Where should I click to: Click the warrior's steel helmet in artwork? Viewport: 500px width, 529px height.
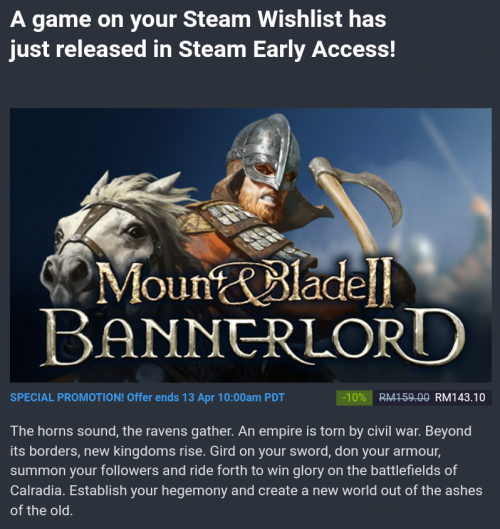[264, 149]
